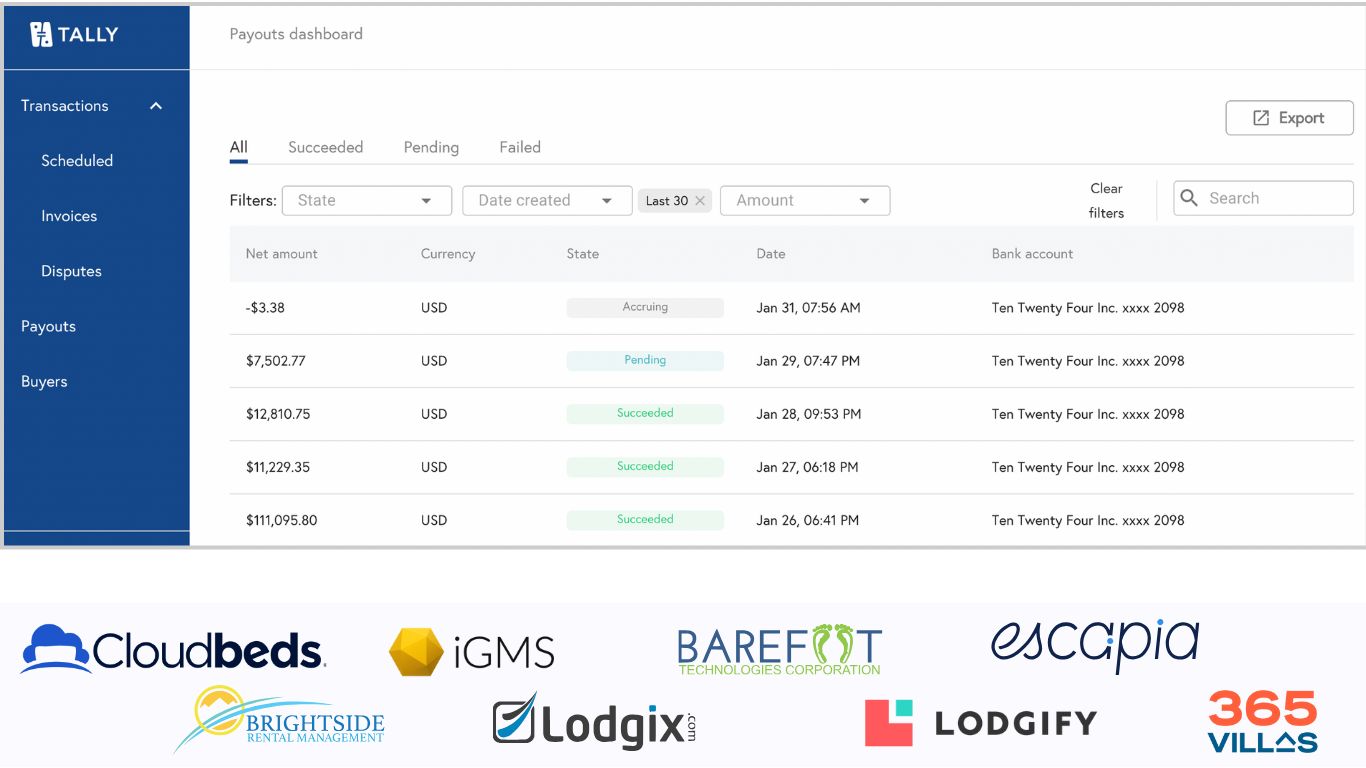This screenshot has height=768, width=1366.
Task: Click Clear filters
Action: click(1106, 200)
